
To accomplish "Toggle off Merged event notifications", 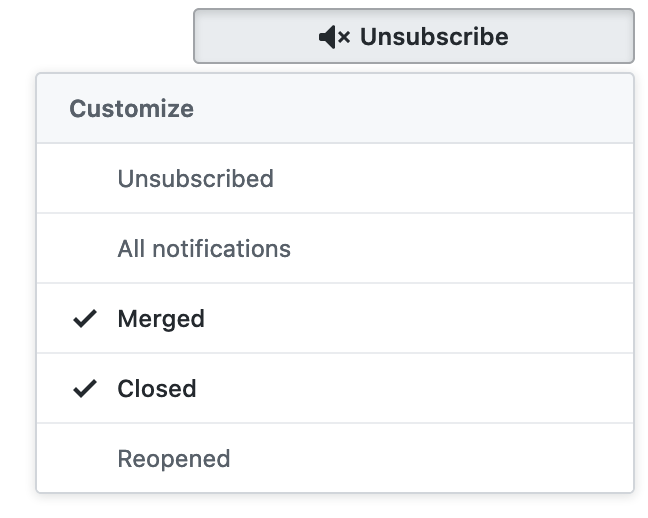I will point(334,319).
